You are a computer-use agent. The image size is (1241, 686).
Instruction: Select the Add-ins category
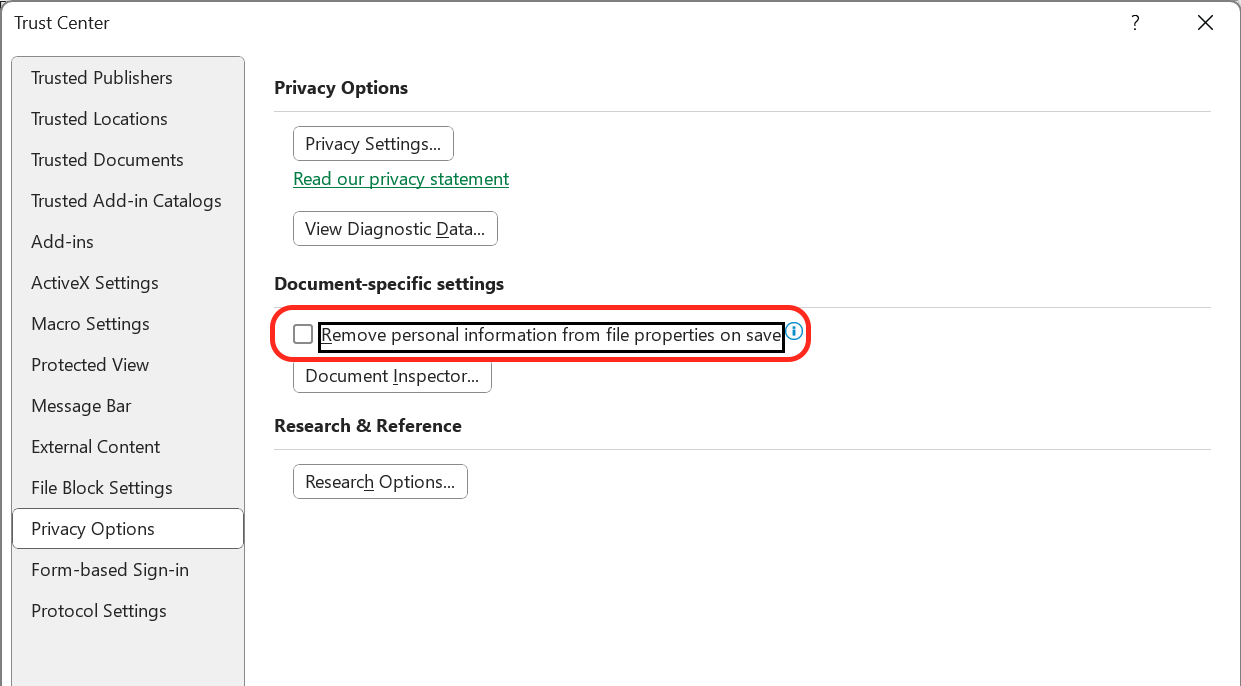[62, 242]
